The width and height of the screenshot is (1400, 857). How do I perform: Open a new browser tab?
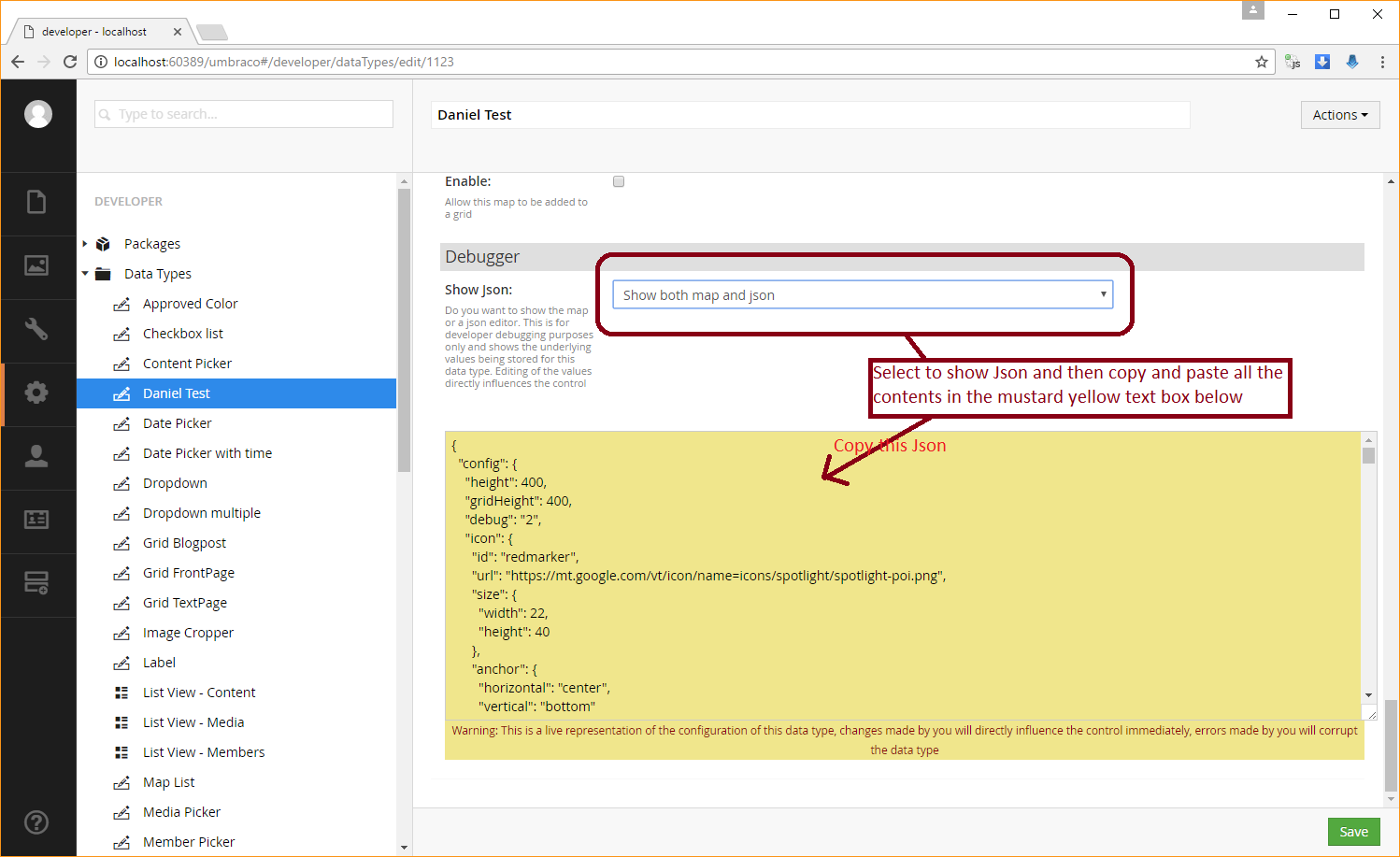(x=212, y=34)
